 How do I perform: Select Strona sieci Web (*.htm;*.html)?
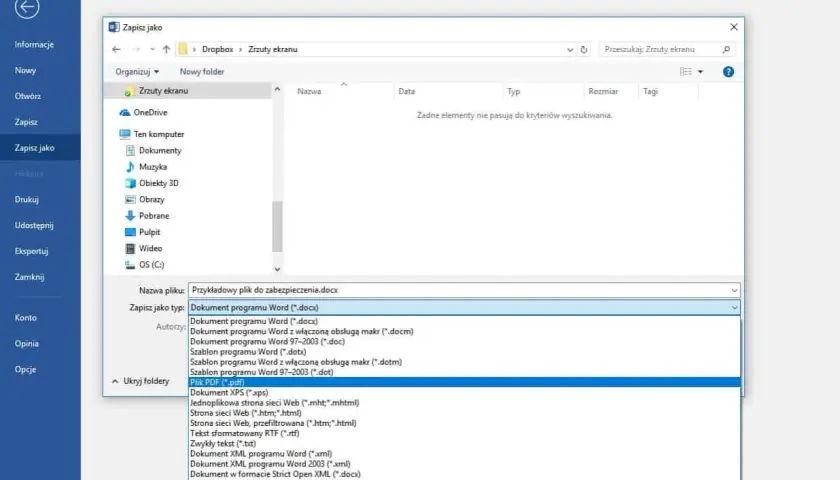coord(464,412)
